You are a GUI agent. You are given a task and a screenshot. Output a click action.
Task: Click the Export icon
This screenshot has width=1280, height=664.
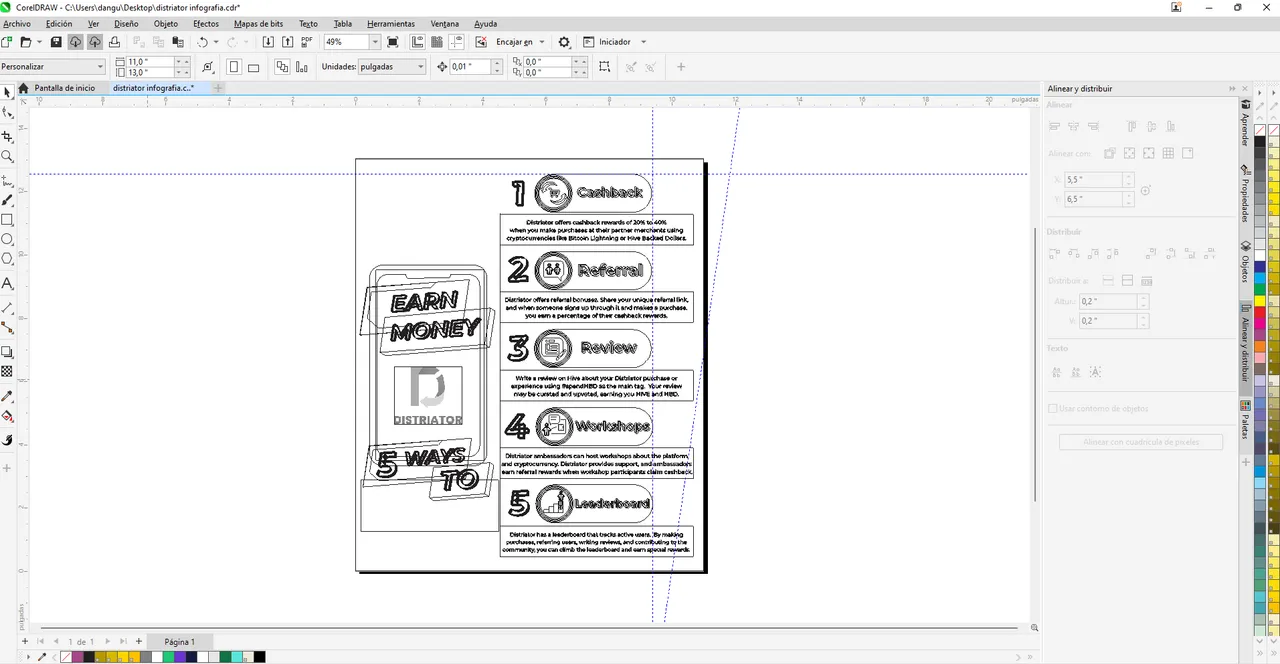[288, 42]
